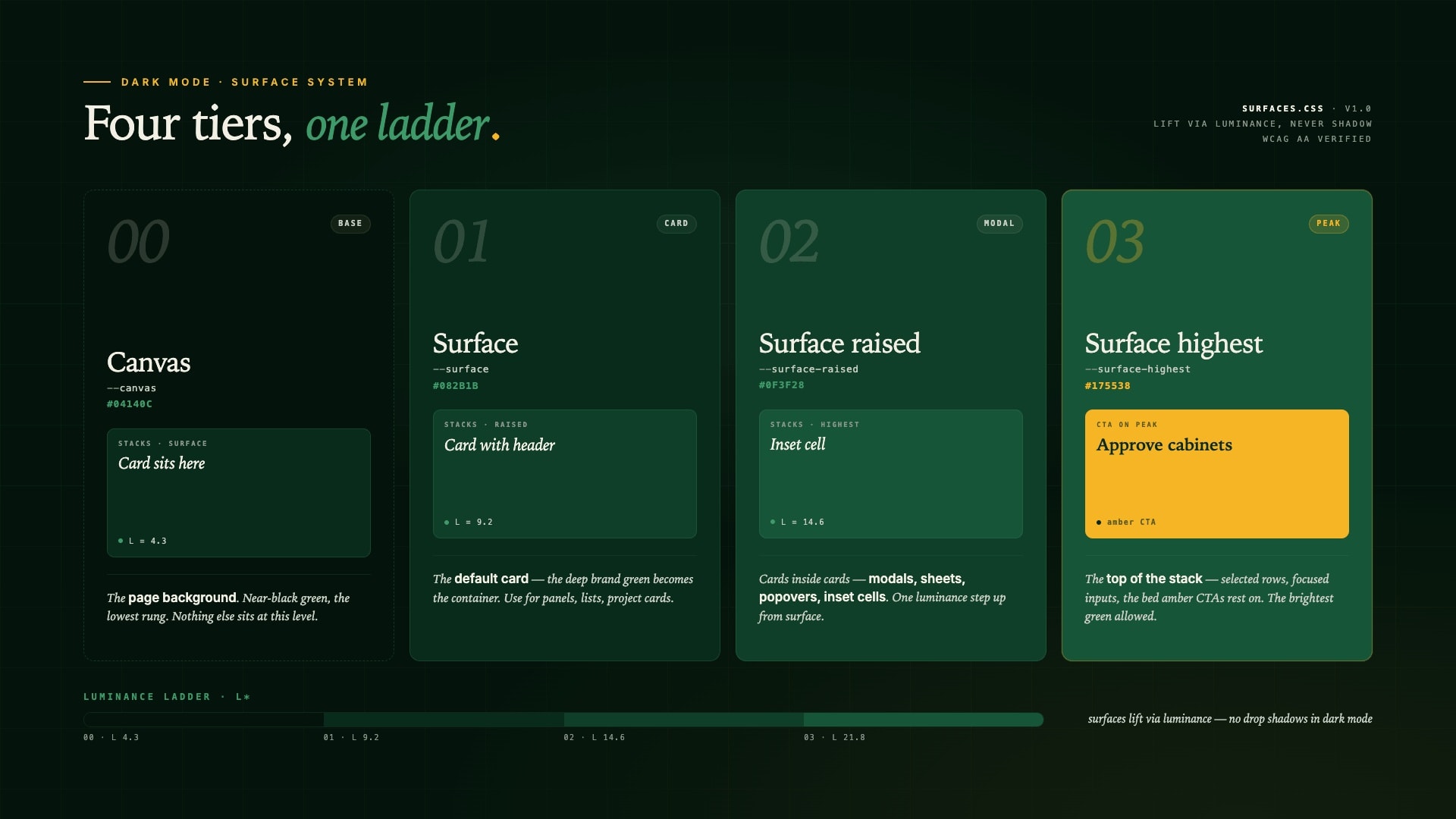Click the 'L = 14.6' label in Inset cell
The width and height of the screenshot is (1456, 819).
coord(802,522)
